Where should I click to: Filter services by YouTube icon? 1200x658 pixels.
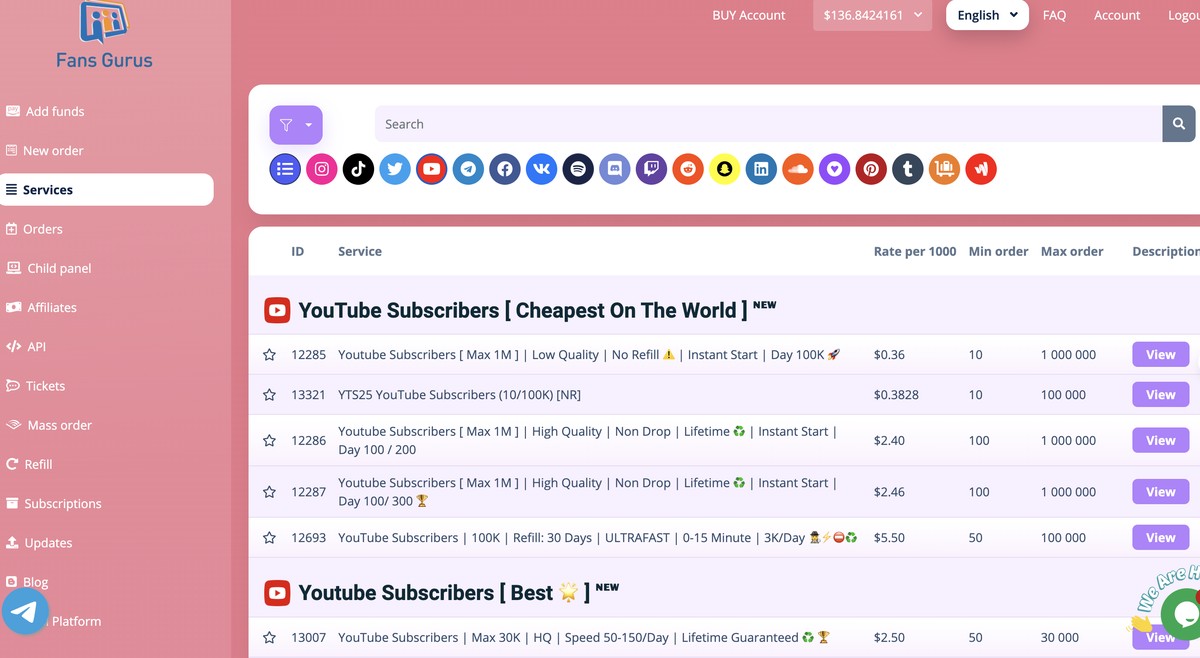(x=431, y=169)
